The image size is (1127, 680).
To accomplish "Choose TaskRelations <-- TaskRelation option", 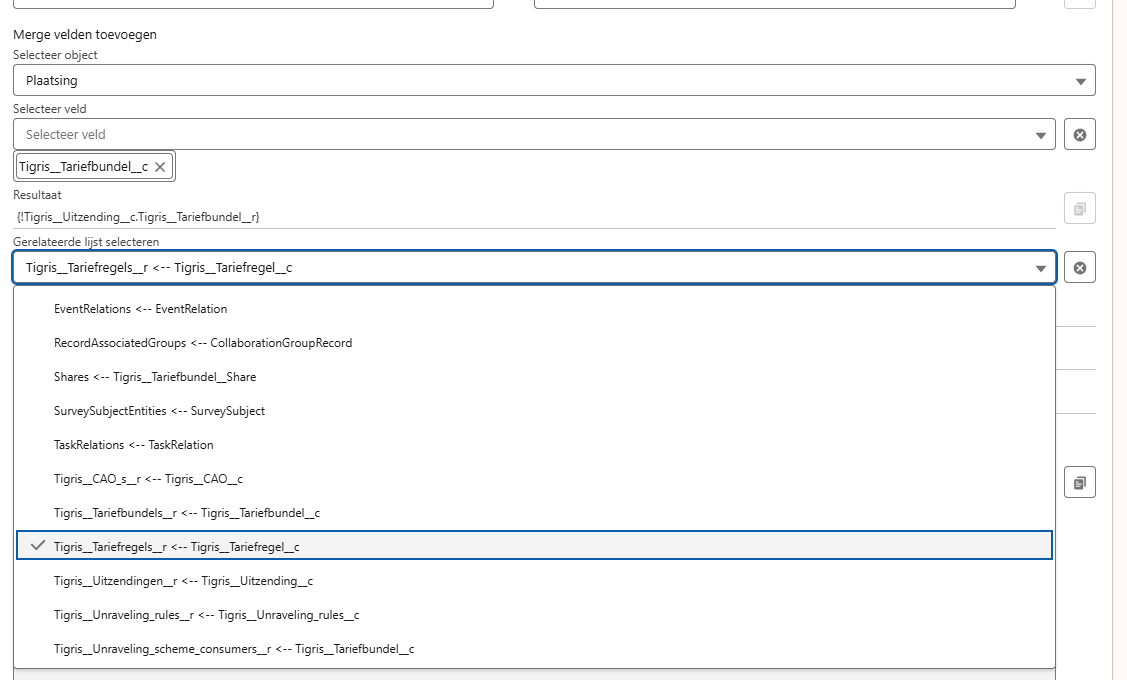I will coord(134,445).
